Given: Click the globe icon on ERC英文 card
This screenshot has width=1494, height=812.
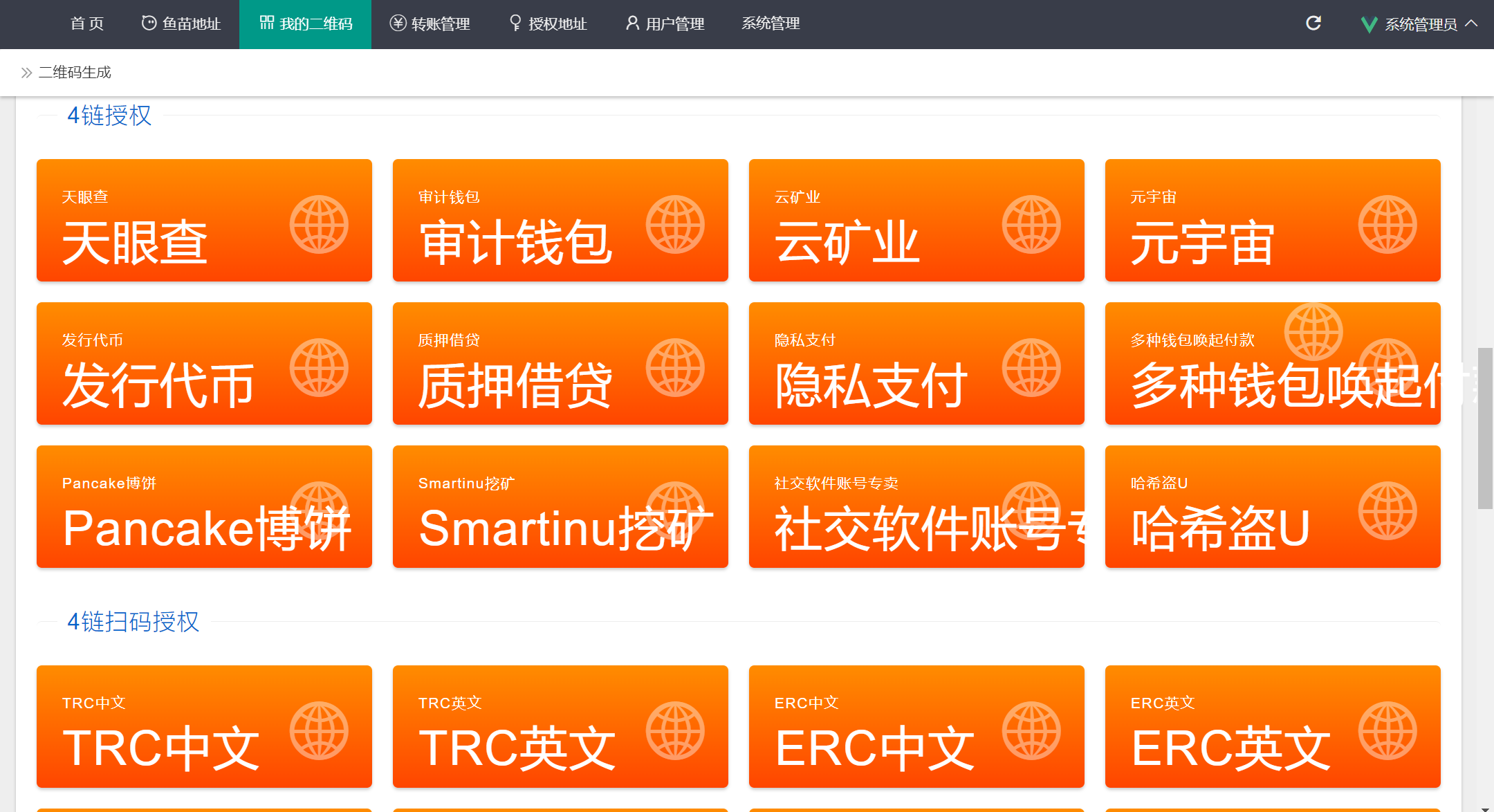Looking at the screenshot, I should click(x=1387, y=731).
